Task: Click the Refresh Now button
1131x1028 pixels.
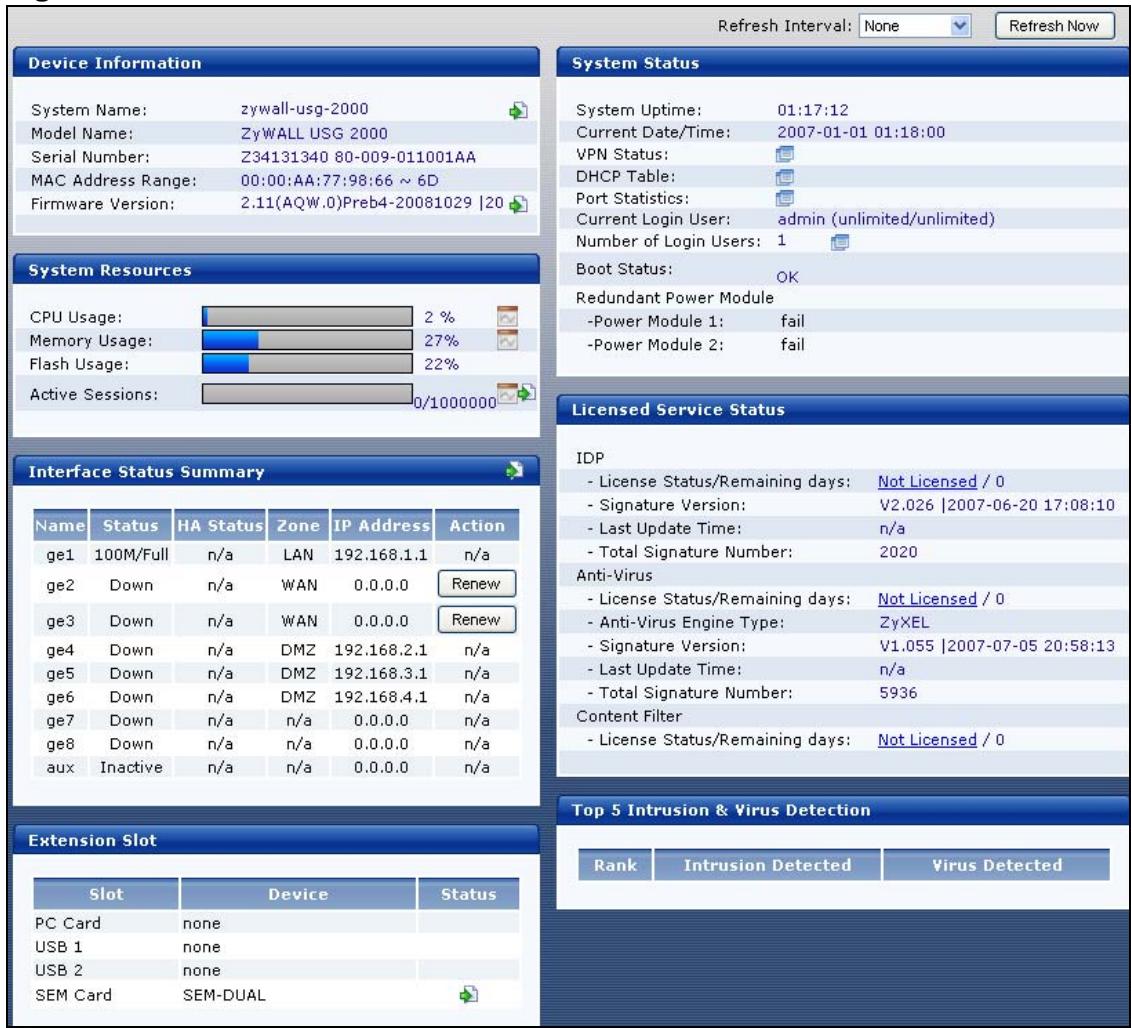Action: [x=1054, y=26]
